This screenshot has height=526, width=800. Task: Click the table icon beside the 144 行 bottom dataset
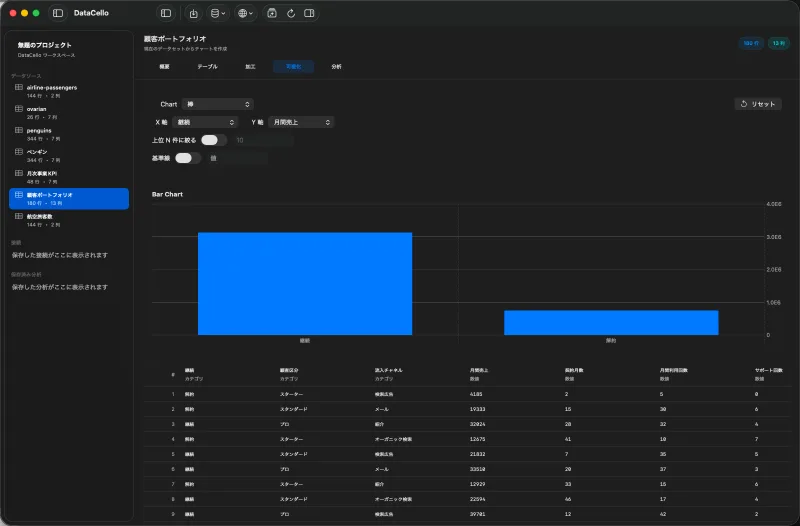click(19, 216)
